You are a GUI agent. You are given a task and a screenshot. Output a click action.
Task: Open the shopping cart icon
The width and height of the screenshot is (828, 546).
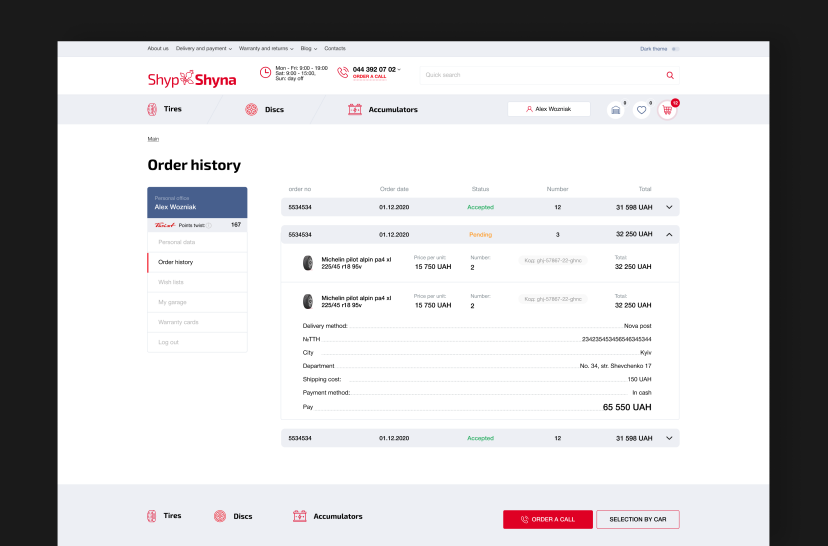click(x=667, y=109)
